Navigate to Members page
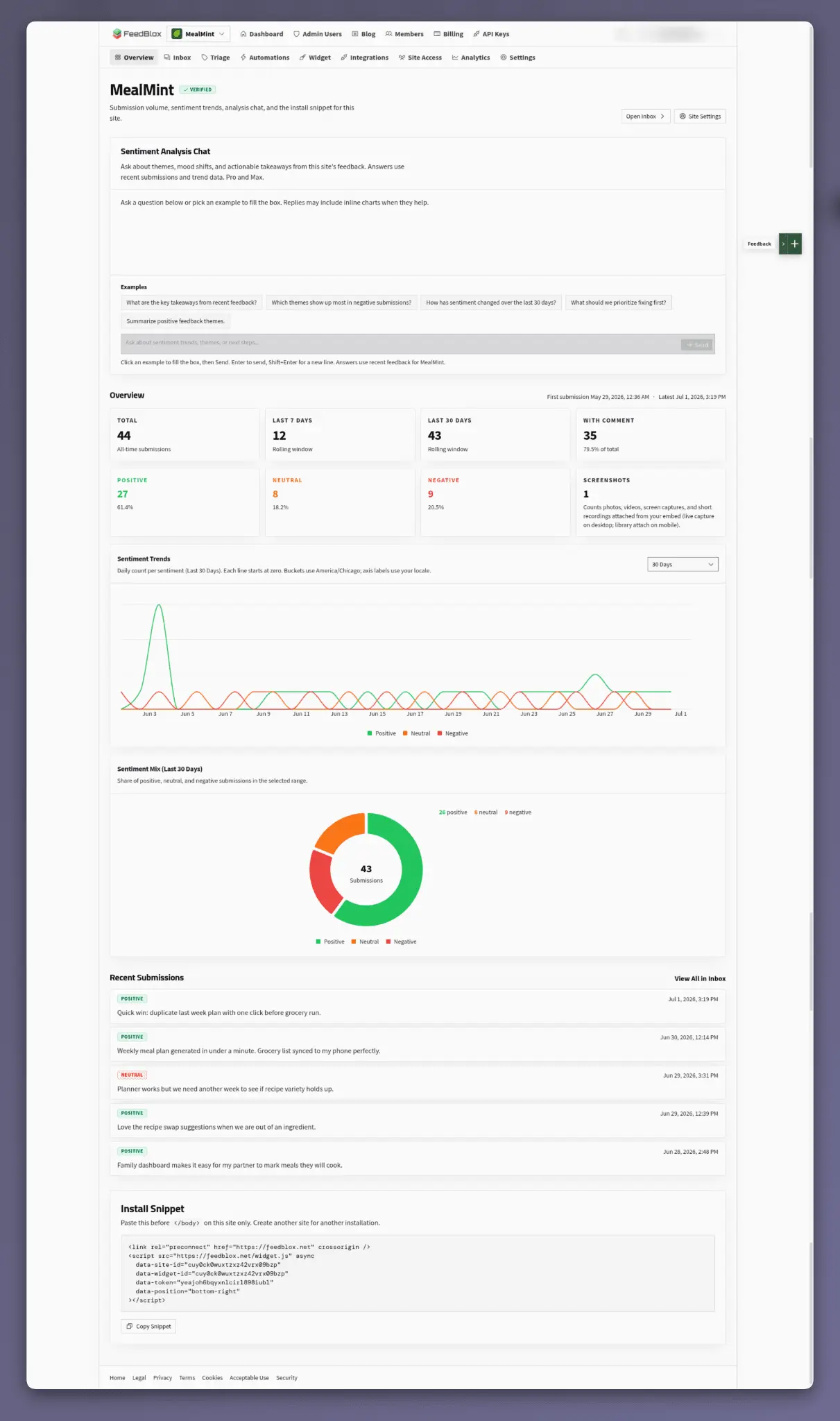840x1421 pixels. pos(404,34)
